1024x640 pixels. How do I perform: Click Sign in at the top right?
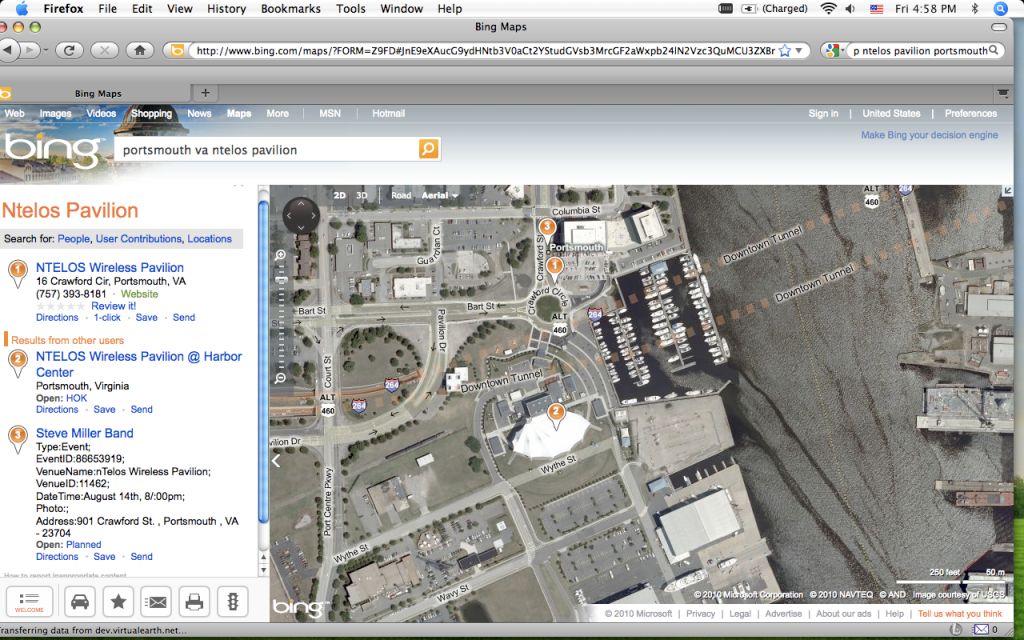[823, 113]
